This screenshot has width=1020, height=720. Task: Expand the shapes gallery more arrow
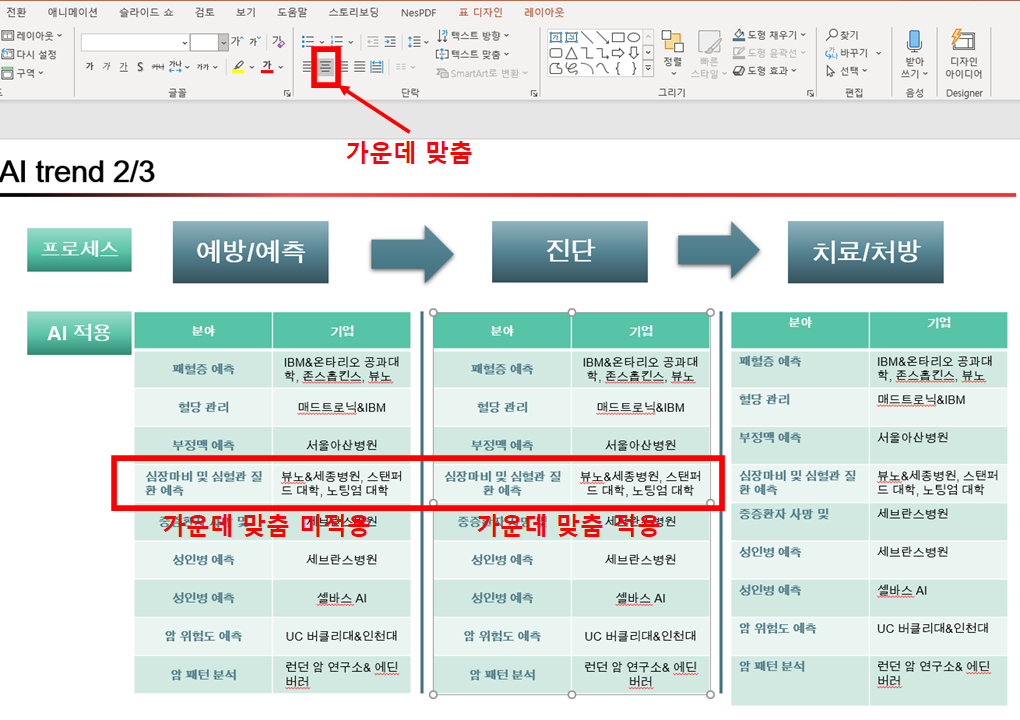(x=648, y=68)
